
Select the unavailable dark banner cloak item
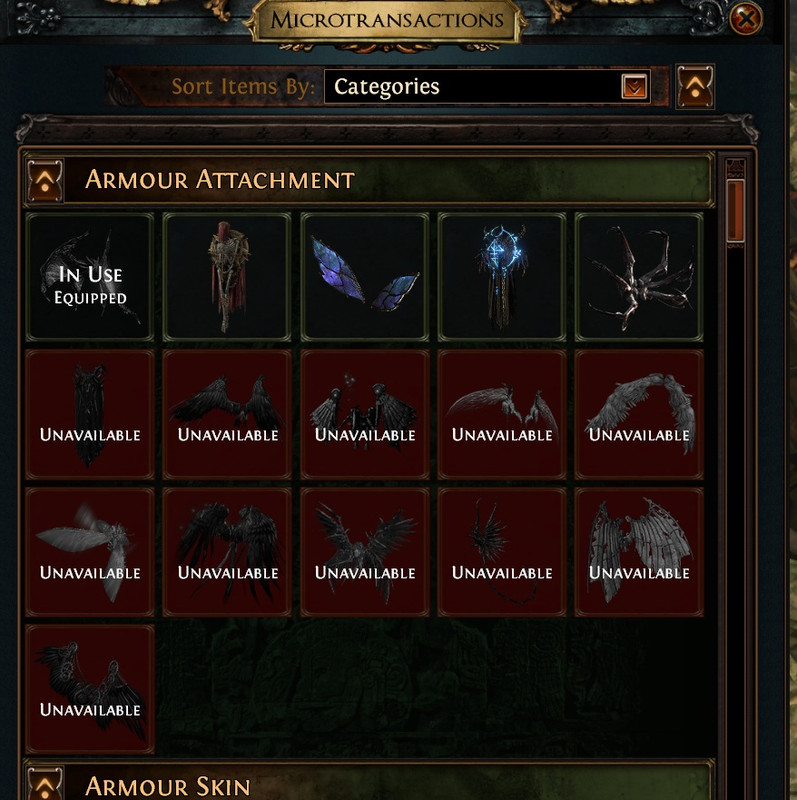[90, 414]
